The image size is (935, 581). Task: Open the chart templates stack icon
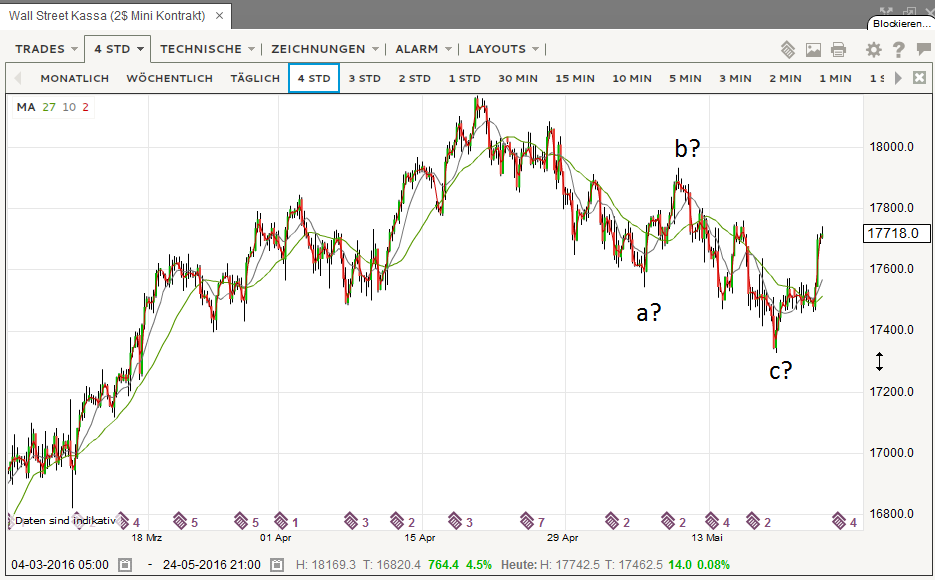(788, 49)
